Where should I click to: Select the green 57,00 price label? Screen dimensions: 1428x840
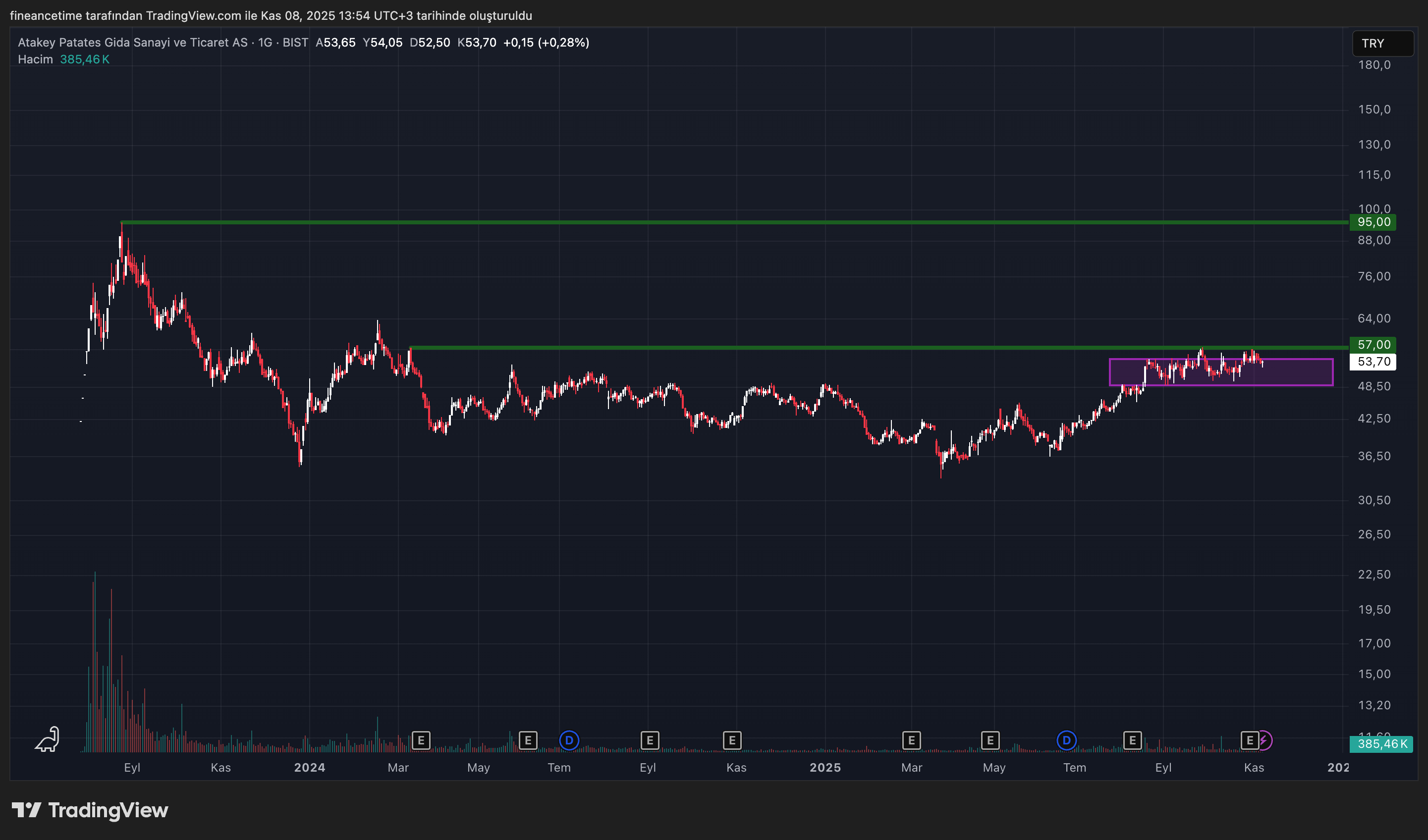coord(1373,344)
